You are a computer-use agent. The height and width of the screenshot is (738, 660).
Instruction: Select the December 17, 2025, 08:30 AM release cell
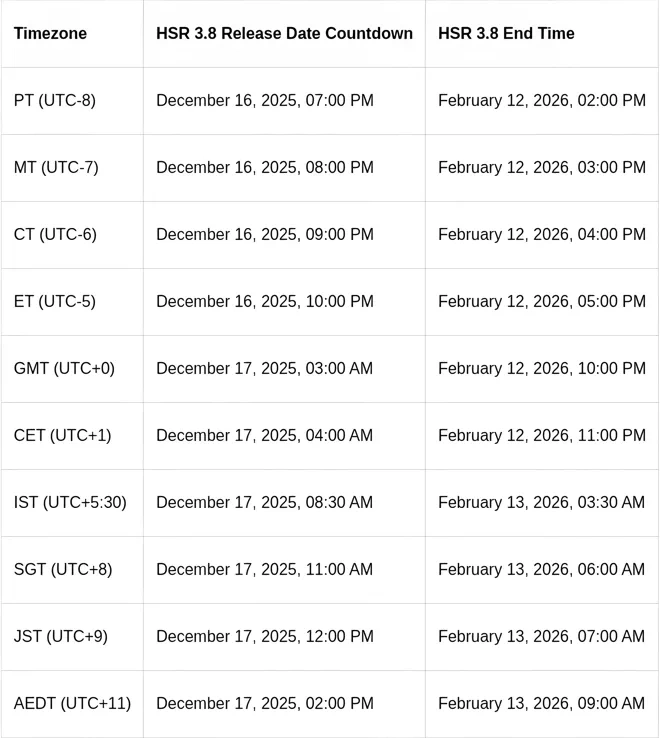click(264, 503)
